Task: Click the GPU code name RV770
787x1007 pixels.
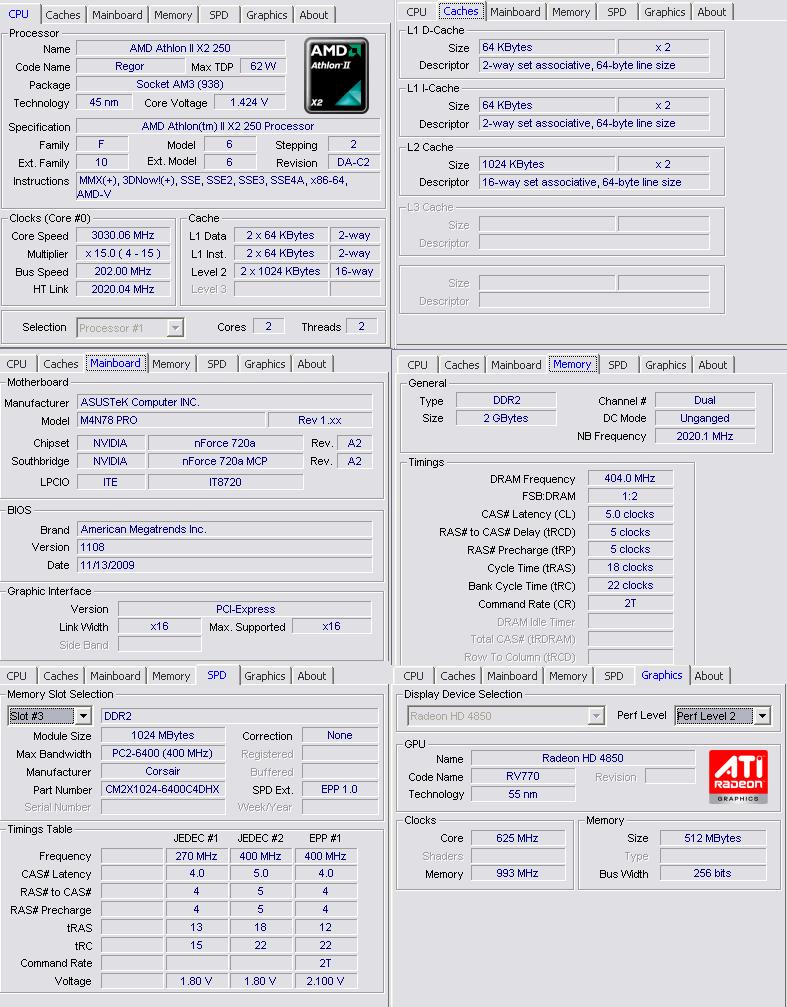Action: pyautogui.click(x=522, y=776)
